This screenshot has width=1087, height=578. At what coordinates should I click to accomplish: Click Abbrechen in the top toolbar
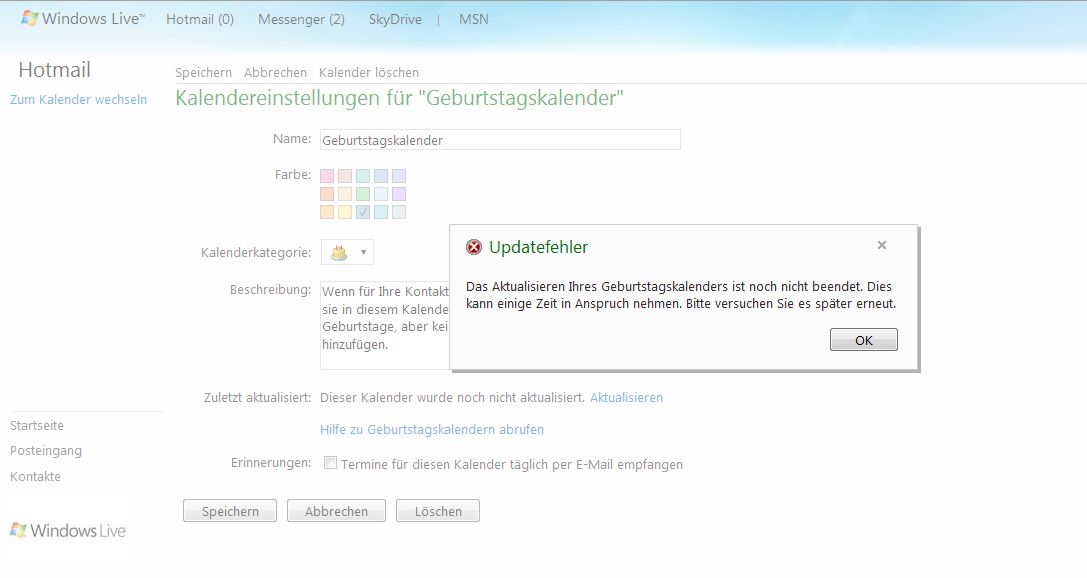(x=275, y=72)
